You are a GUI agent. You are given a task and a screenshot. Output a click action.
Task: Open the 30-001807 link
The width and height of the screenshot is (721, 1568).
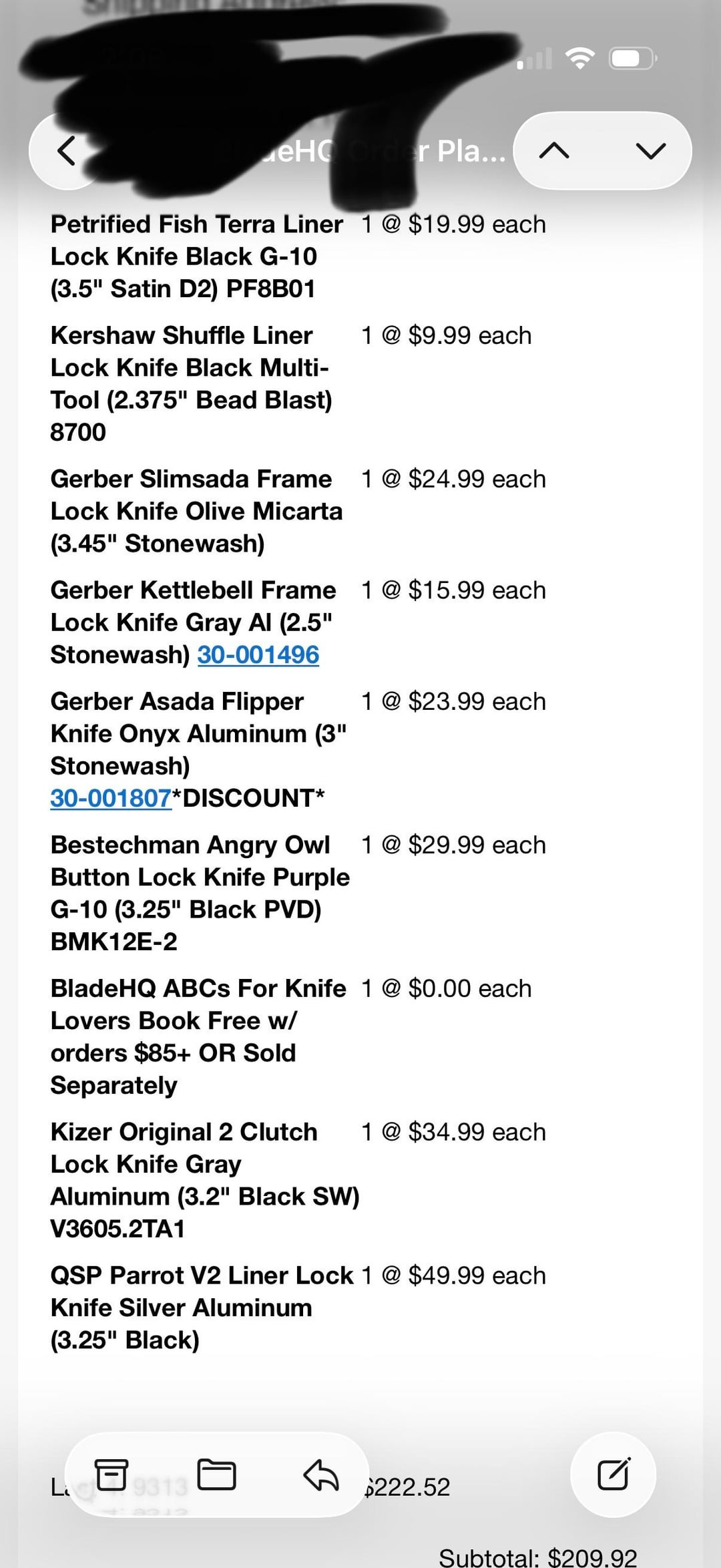pyautogui.click(x=111, y=798)
